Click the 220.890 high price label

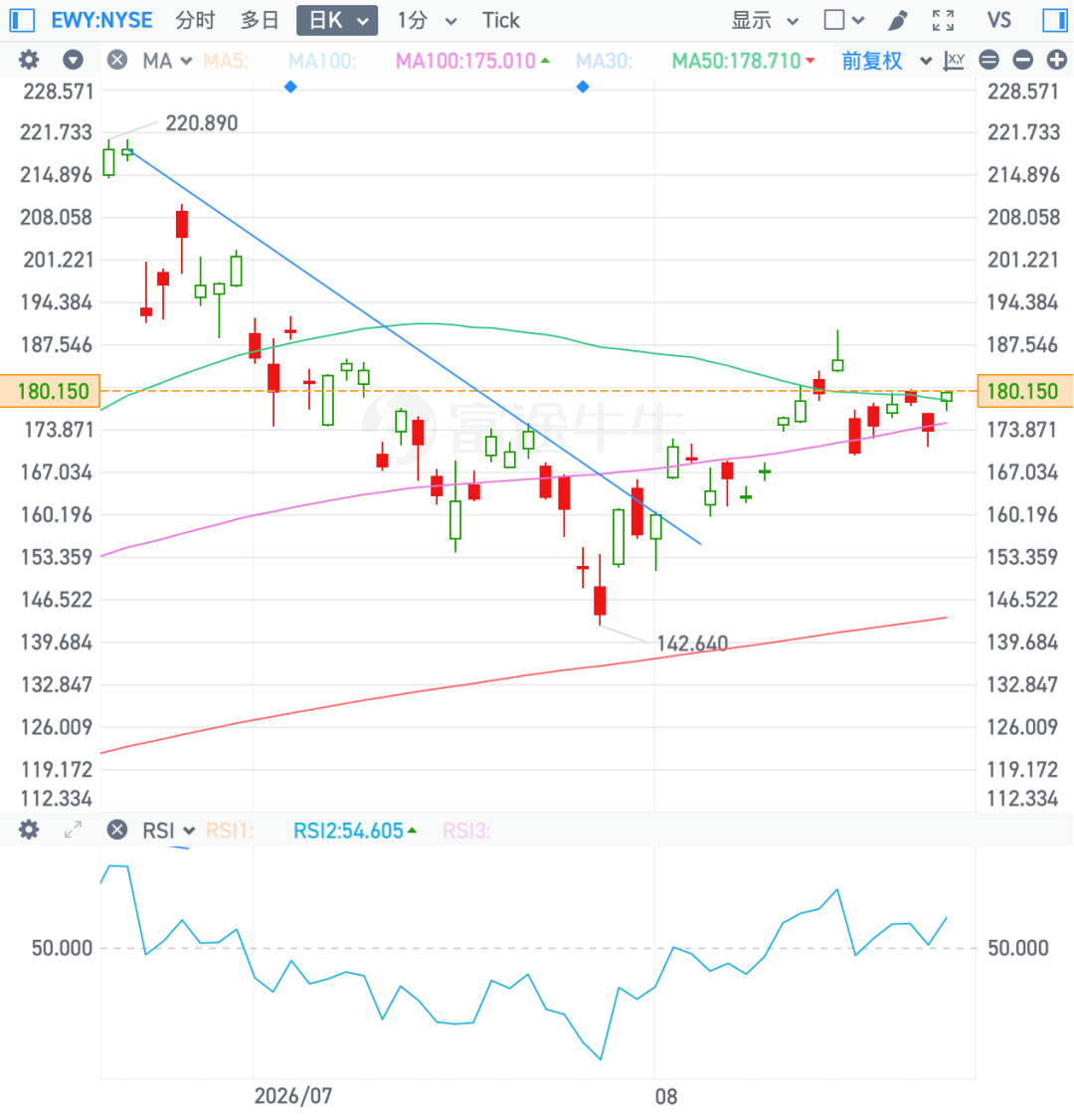201,123
